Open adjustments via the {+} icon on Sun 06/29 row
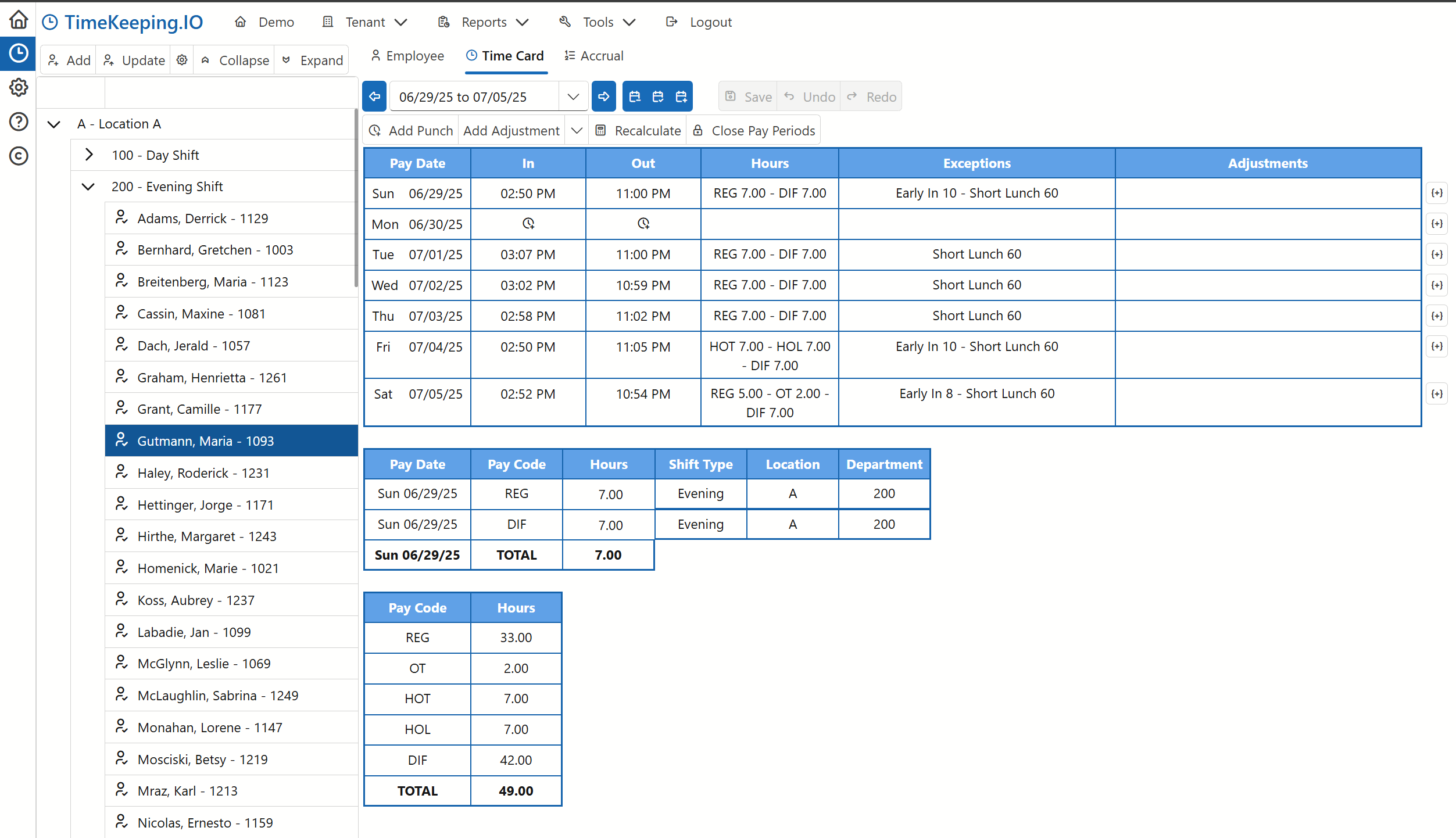The image size is (1456, 838). (x=1437, y=193)
